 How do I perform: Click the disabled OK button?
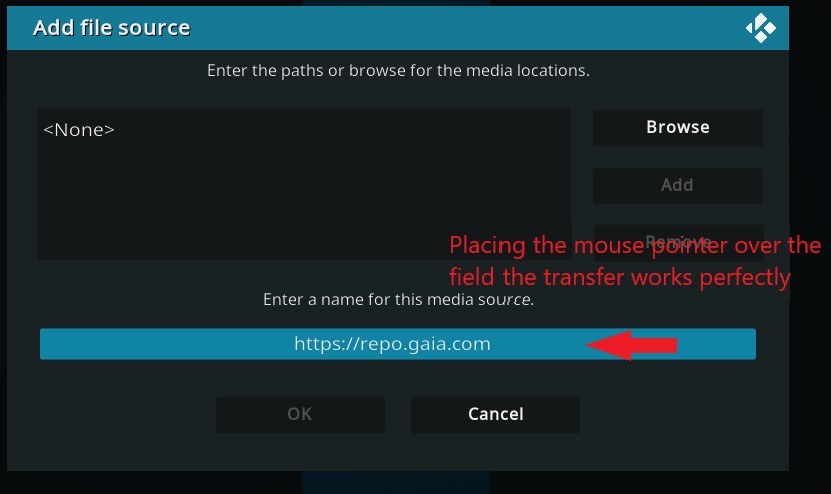(300, 414)
